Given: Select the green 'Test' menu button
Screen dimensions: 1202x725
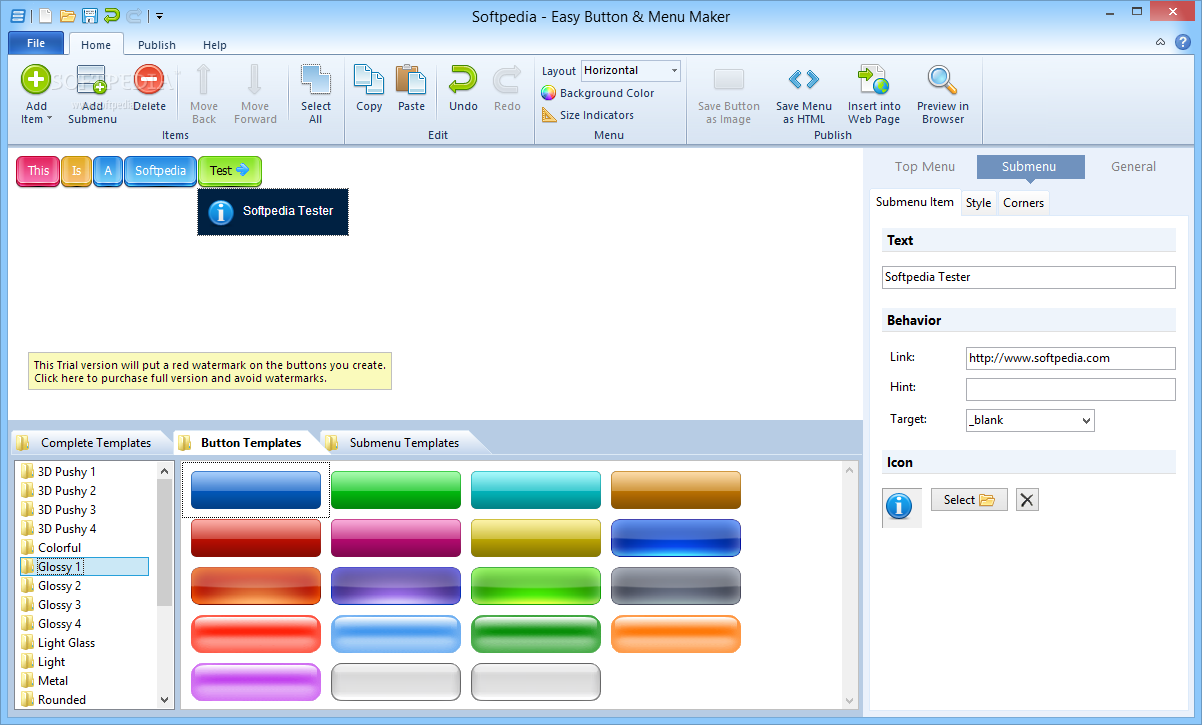Looking at the screenshot, I should click(x=230, y=171).
